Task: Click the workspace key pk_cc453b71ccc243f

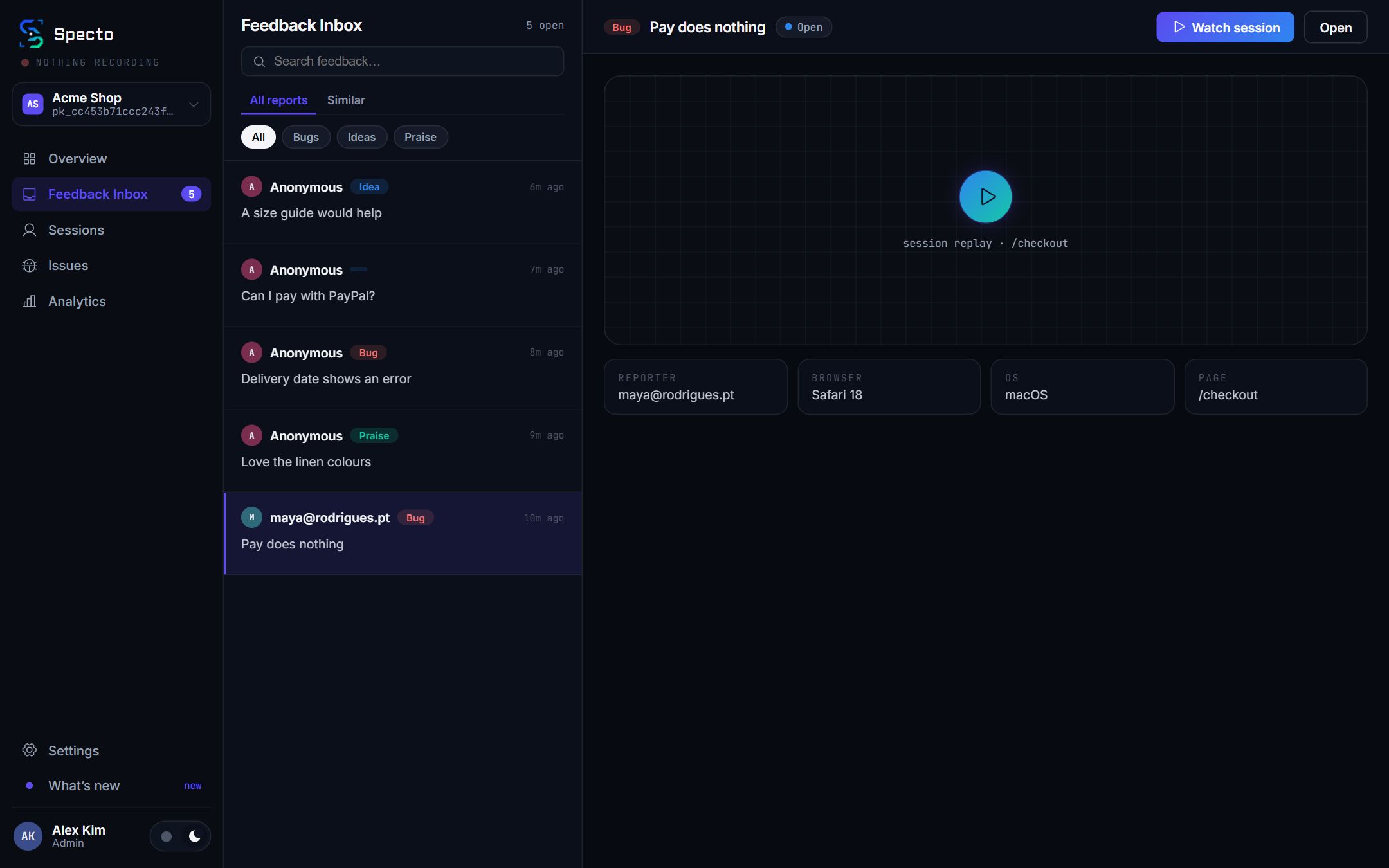Action: tap(113, 112)
